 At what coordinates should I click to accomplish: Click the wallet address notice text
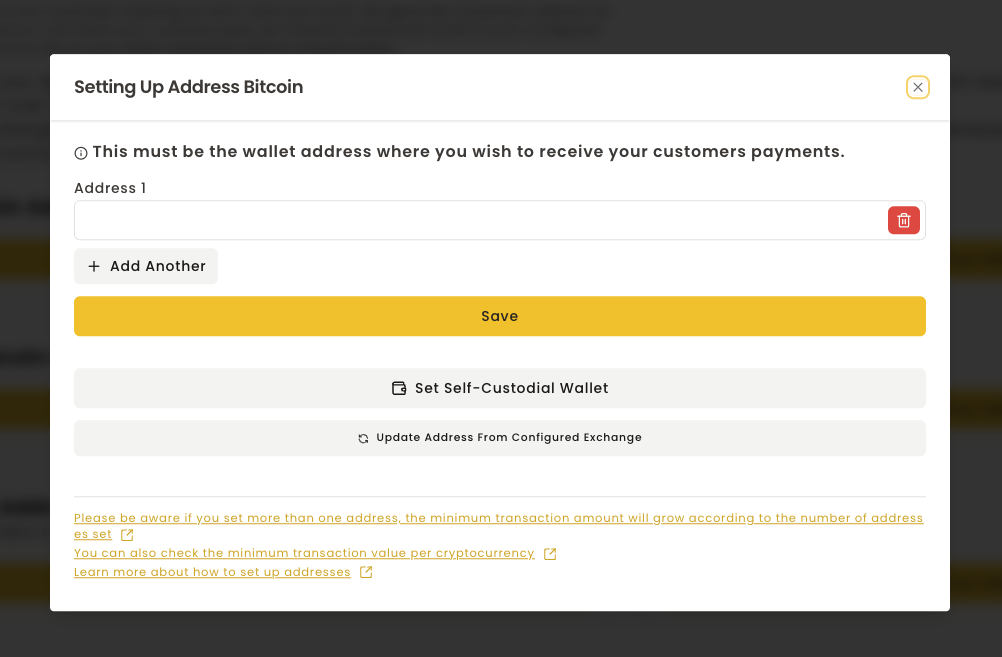pyautogui.click(x=468, y=152)
